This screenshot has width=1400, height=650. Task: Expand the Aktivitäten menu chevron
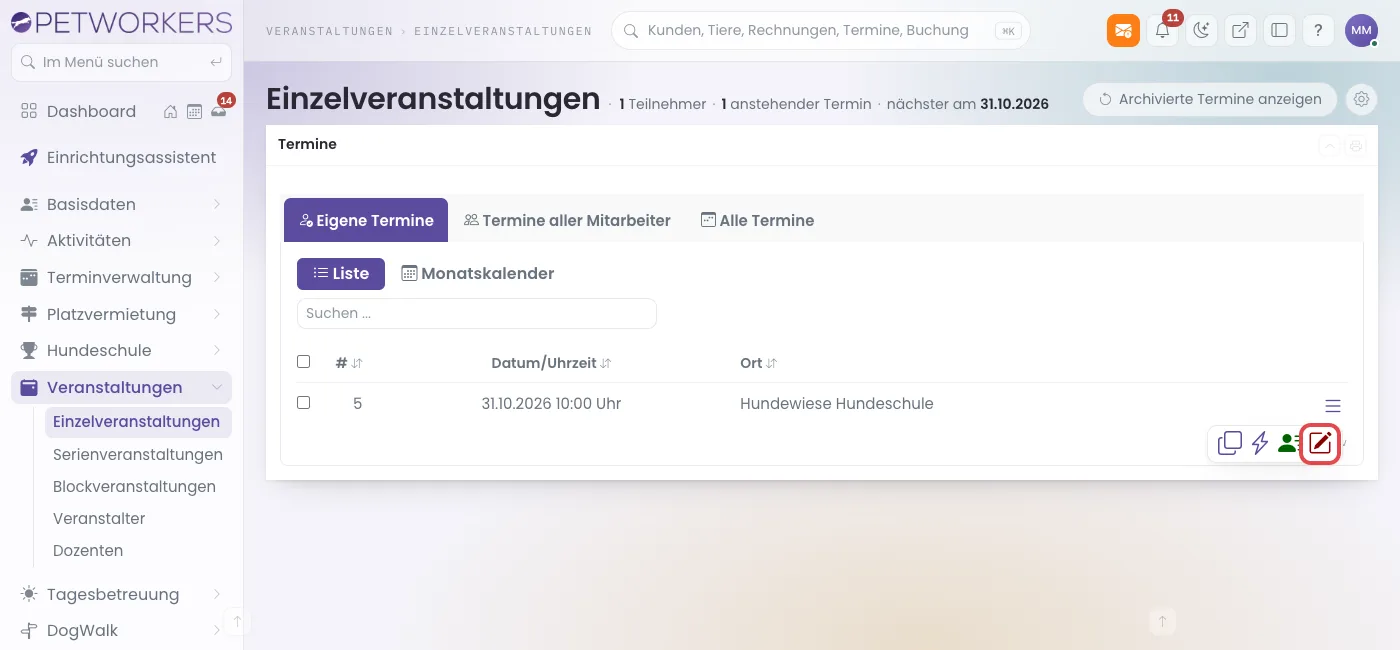tap(217, 241)
